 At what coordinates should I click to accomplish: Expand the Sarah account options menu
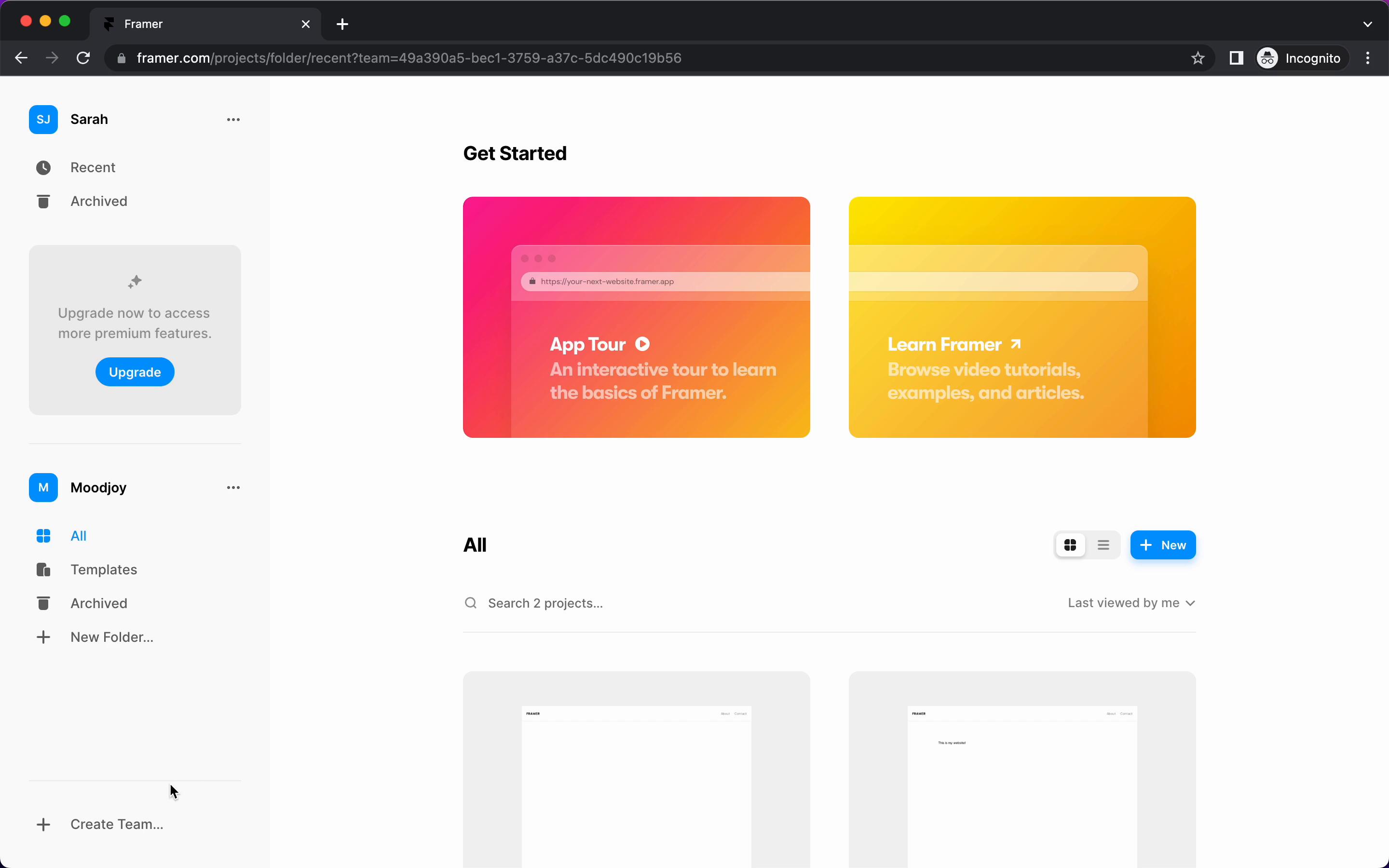tap(233, 119)
